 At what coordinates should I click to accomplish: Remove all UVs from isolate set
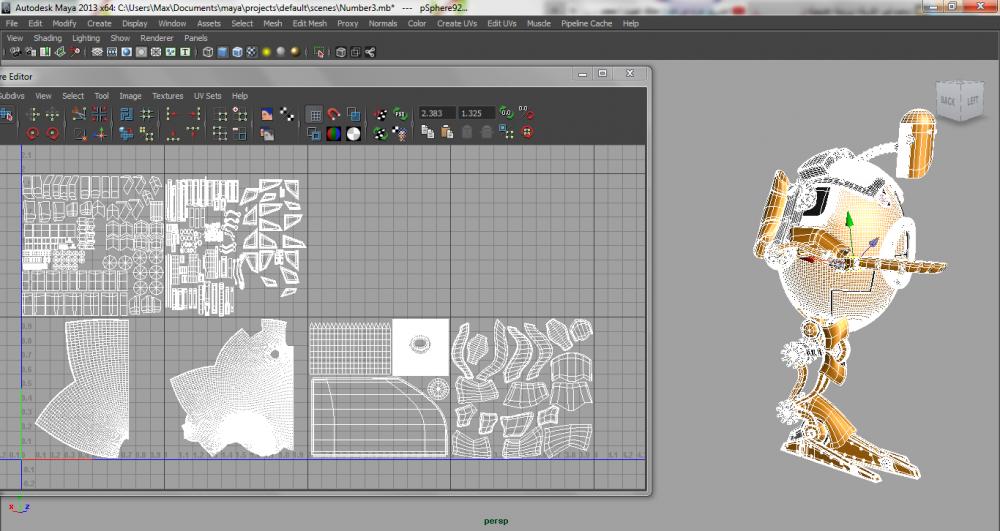pyautogui.click(x=220, y=133)
